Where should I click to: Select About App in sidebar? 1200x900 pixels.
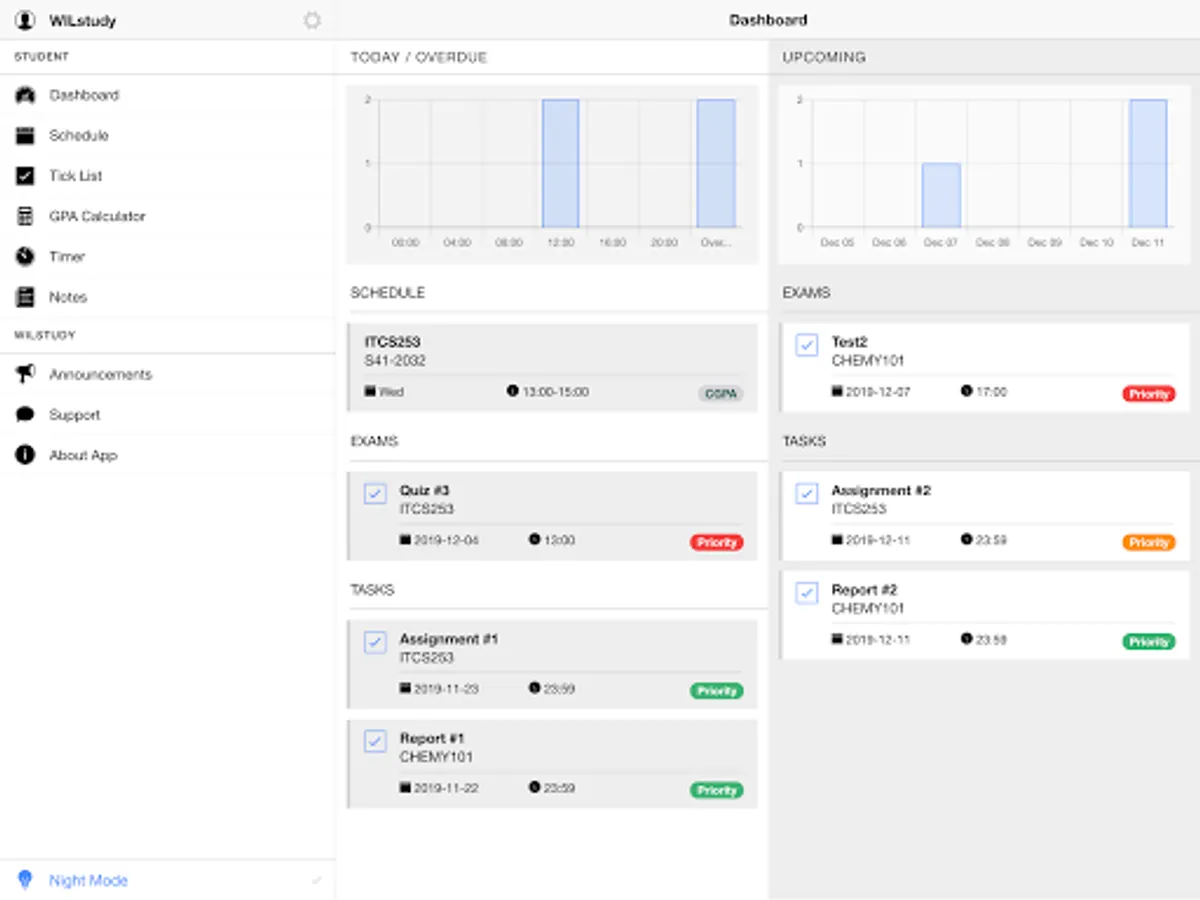[168, 455]
